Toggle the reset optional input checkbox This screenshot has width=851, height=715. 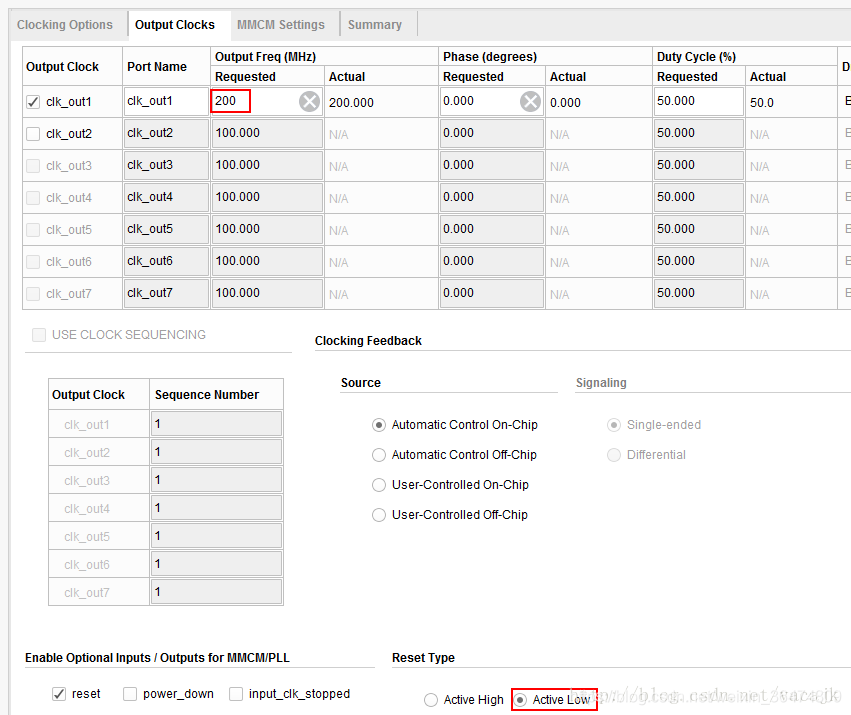coord(59,694)
